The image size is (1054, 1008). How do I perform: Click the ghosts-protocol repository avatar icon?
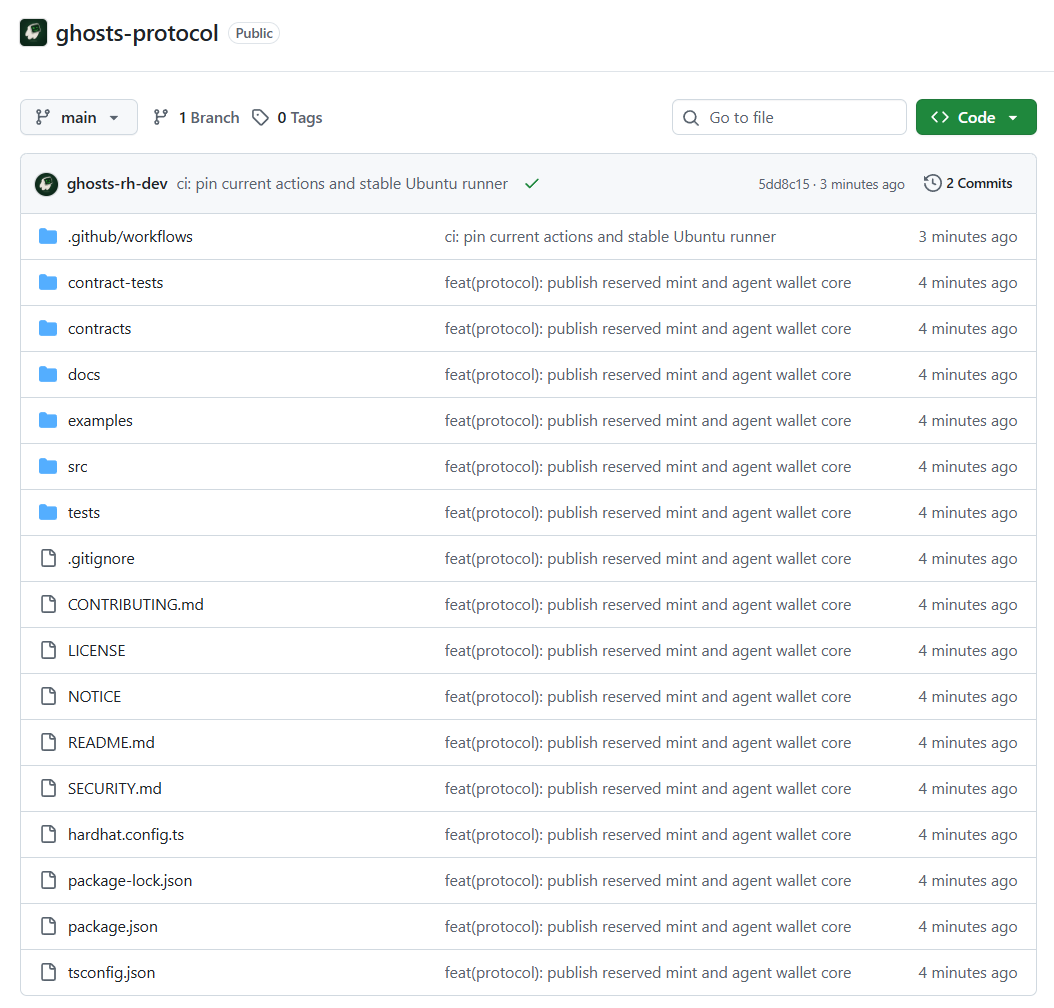pos(34,33)
